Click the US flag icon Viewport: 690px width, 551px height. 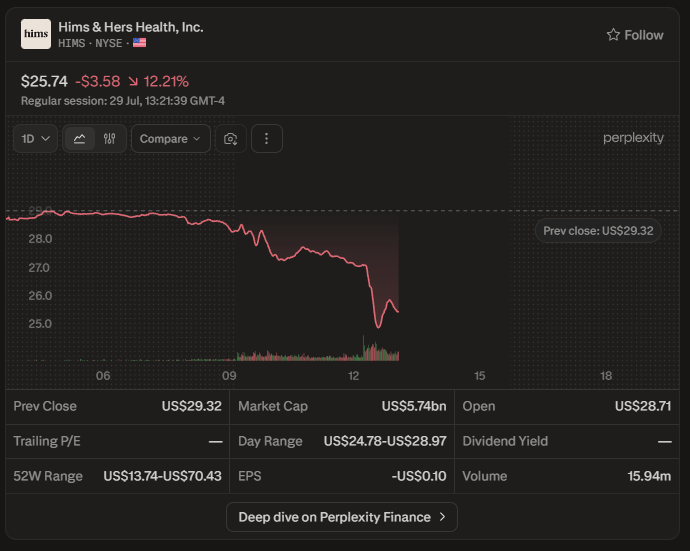[139, 43]
